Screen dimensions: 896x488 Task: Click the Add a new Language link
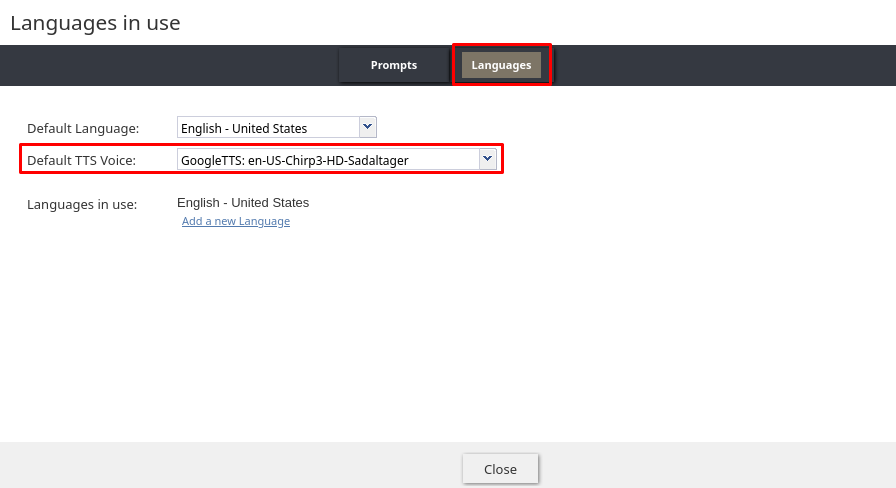[x=236, y=221]
